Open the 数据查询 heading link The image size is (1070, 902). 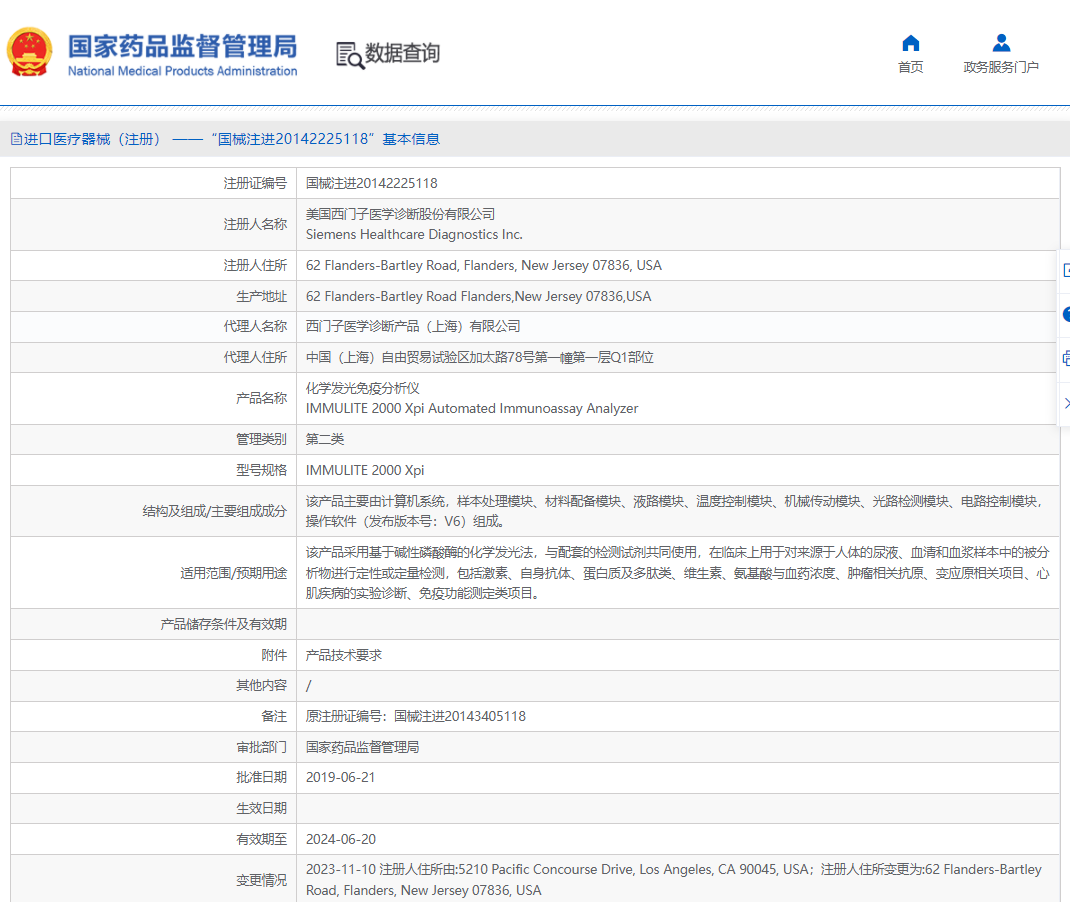[403, 53]
